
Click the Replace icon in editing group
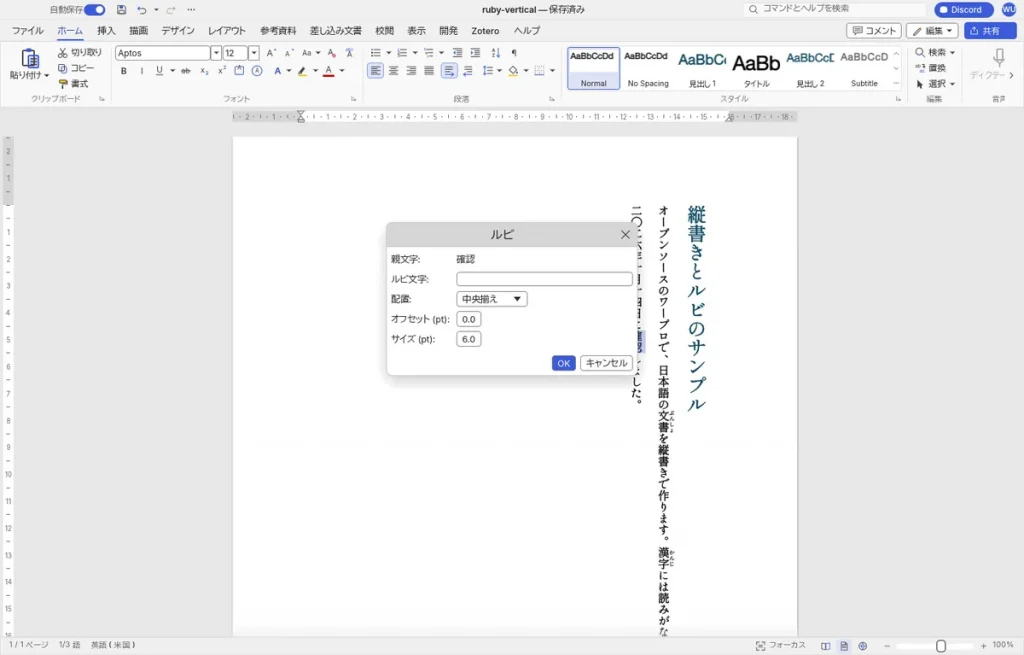tap(920, 68)
